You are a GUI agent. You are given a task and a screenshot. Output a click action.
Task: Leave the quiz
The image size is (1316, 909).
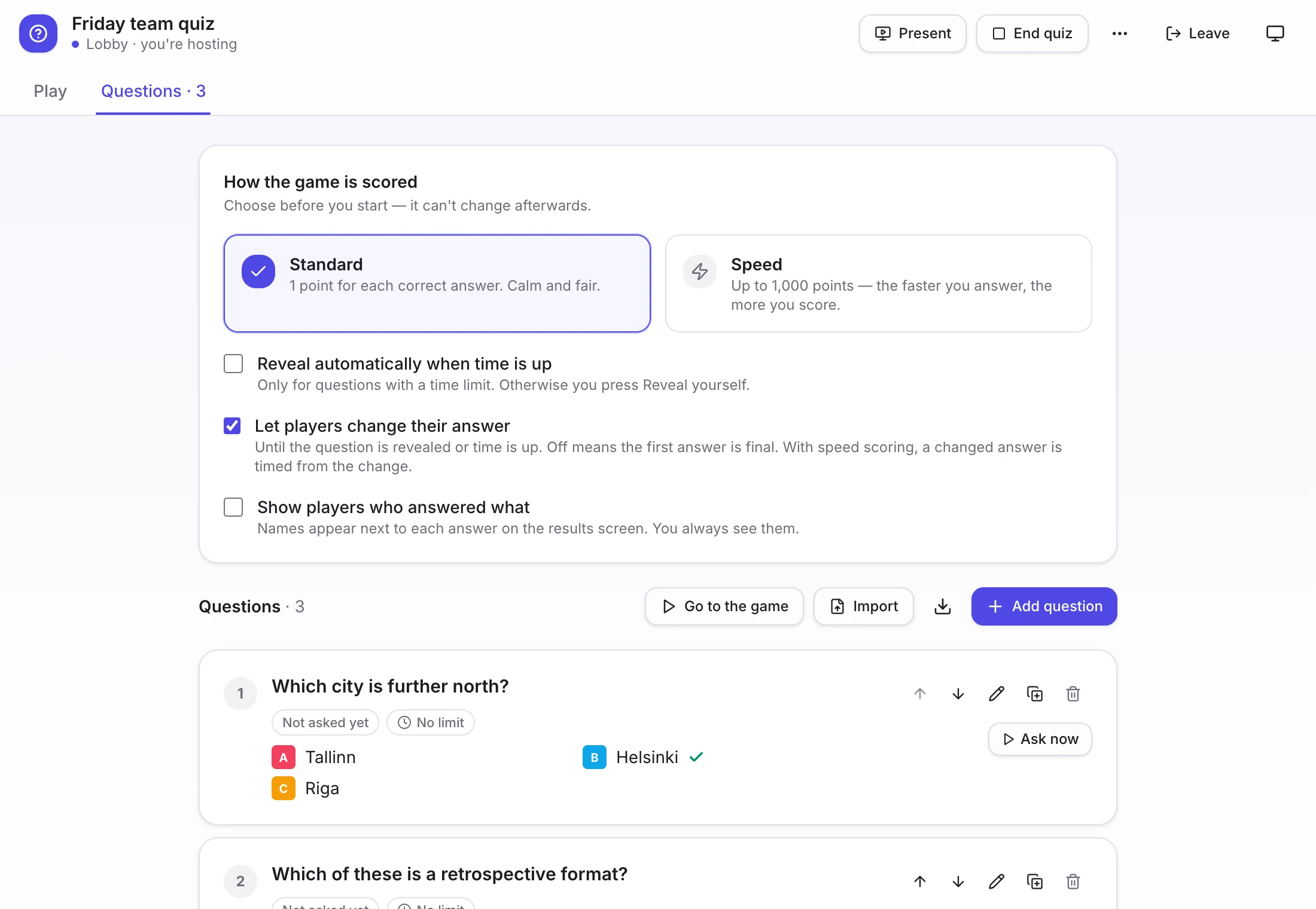click(x=1198, y=33)
